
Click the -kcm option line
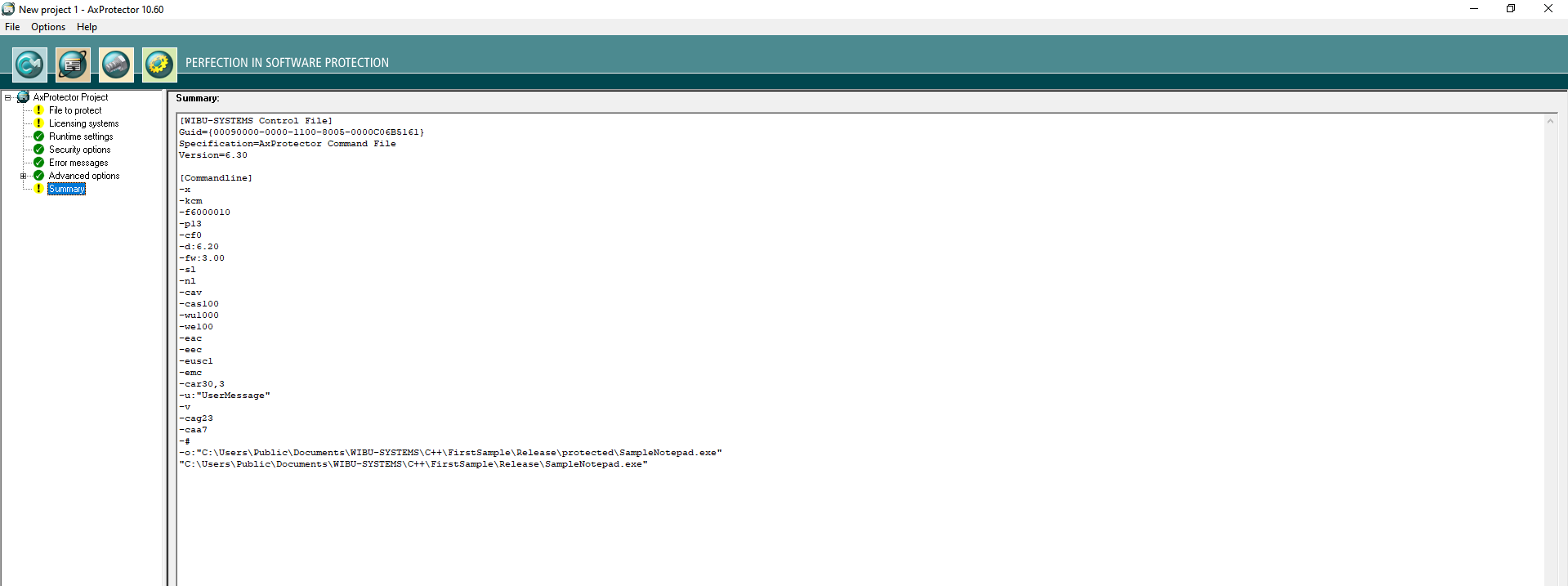(x=190, y=201)
